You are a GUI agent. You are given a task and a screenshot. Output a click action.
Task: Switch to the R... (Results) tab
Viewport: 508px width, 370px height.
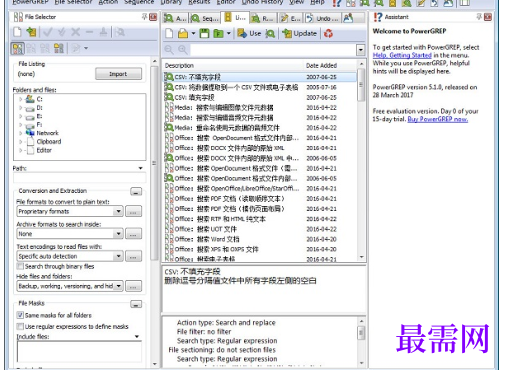click(263, 19)
